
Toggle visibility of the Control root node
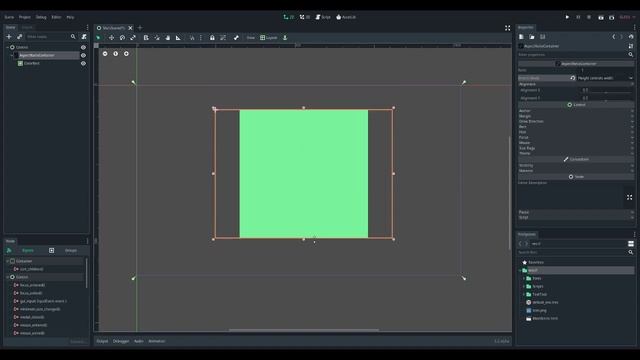[83, 47]
